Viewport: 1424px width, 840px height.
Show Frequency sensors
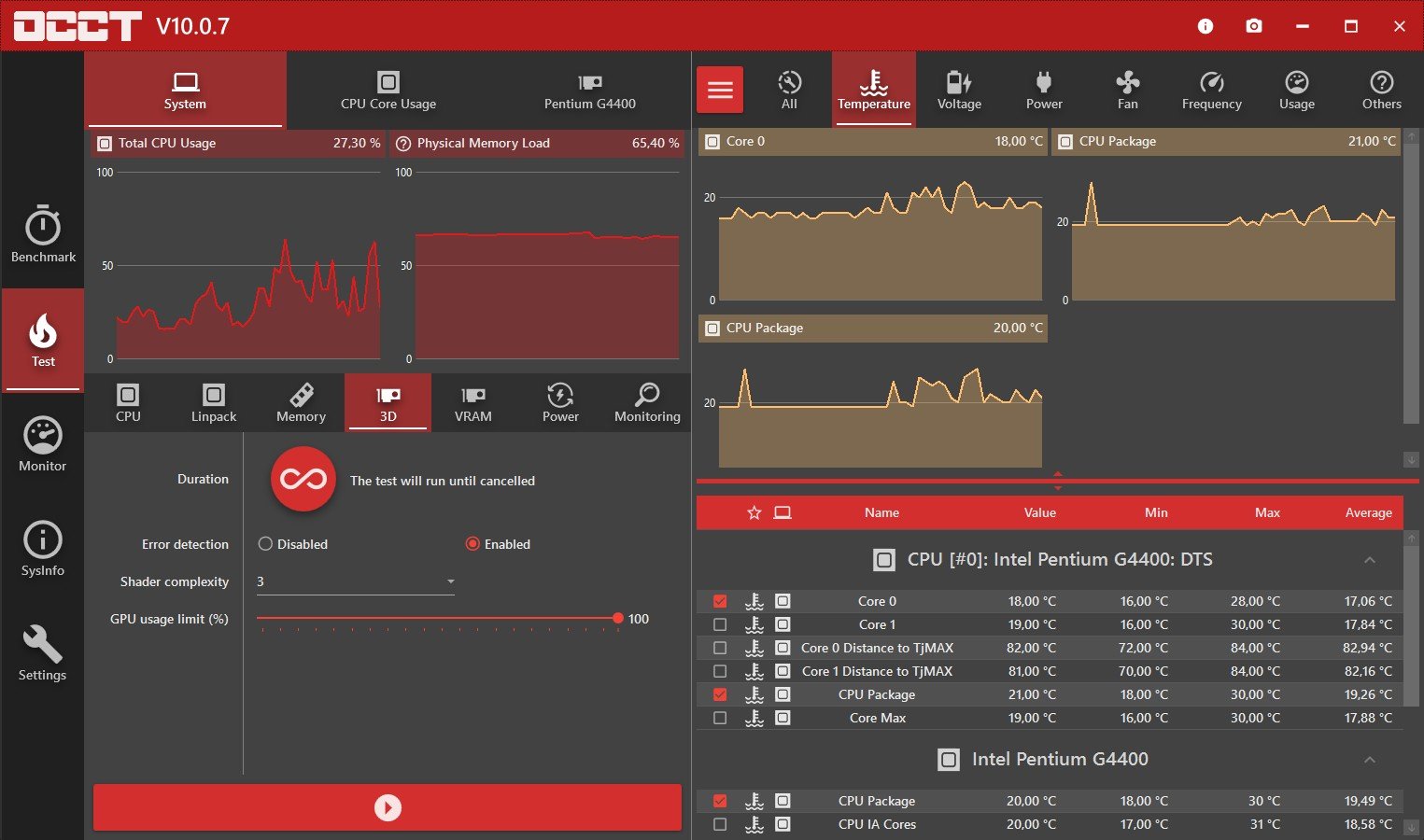pos(1212,90)
